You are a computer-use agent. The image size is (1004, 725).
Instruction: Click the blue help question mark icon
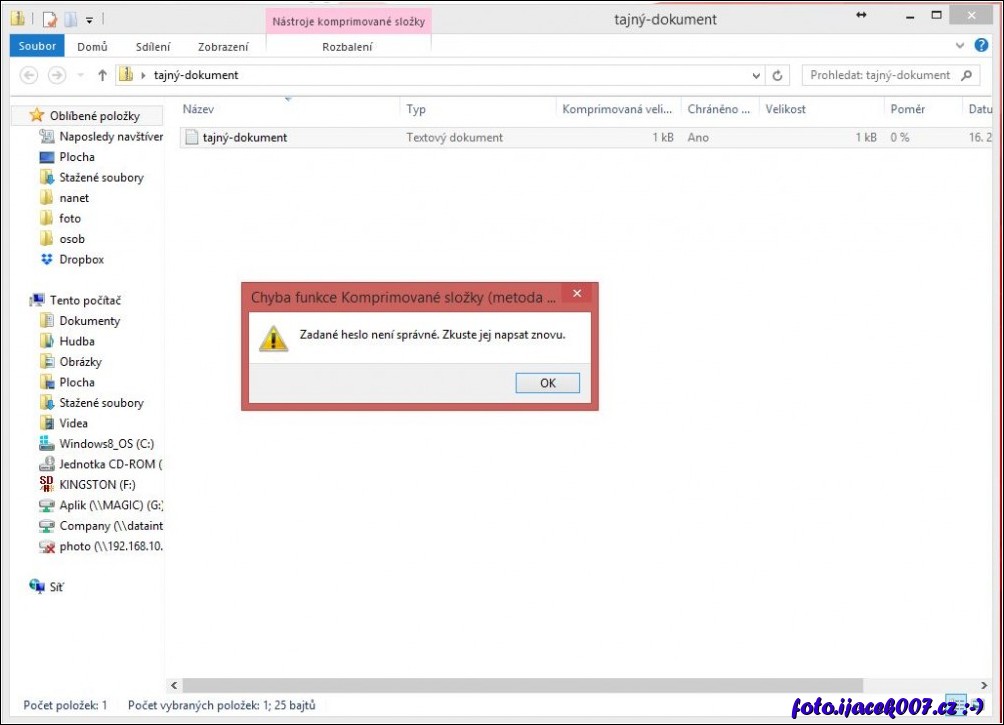[x=981, y=46]
